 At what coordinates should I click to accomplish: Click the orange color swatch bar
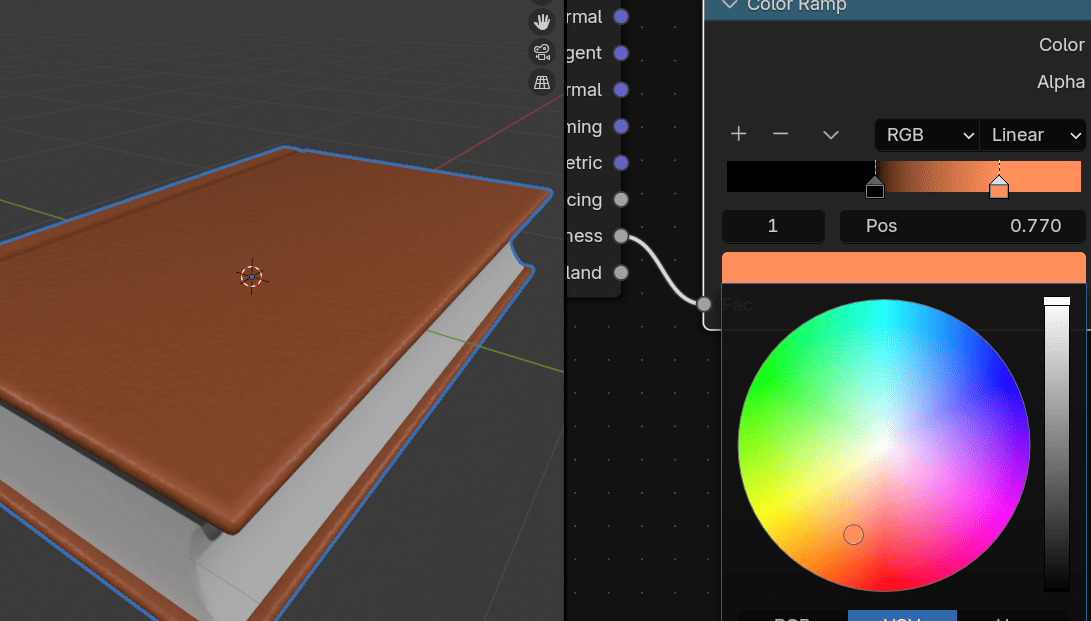tap(903, 267)
